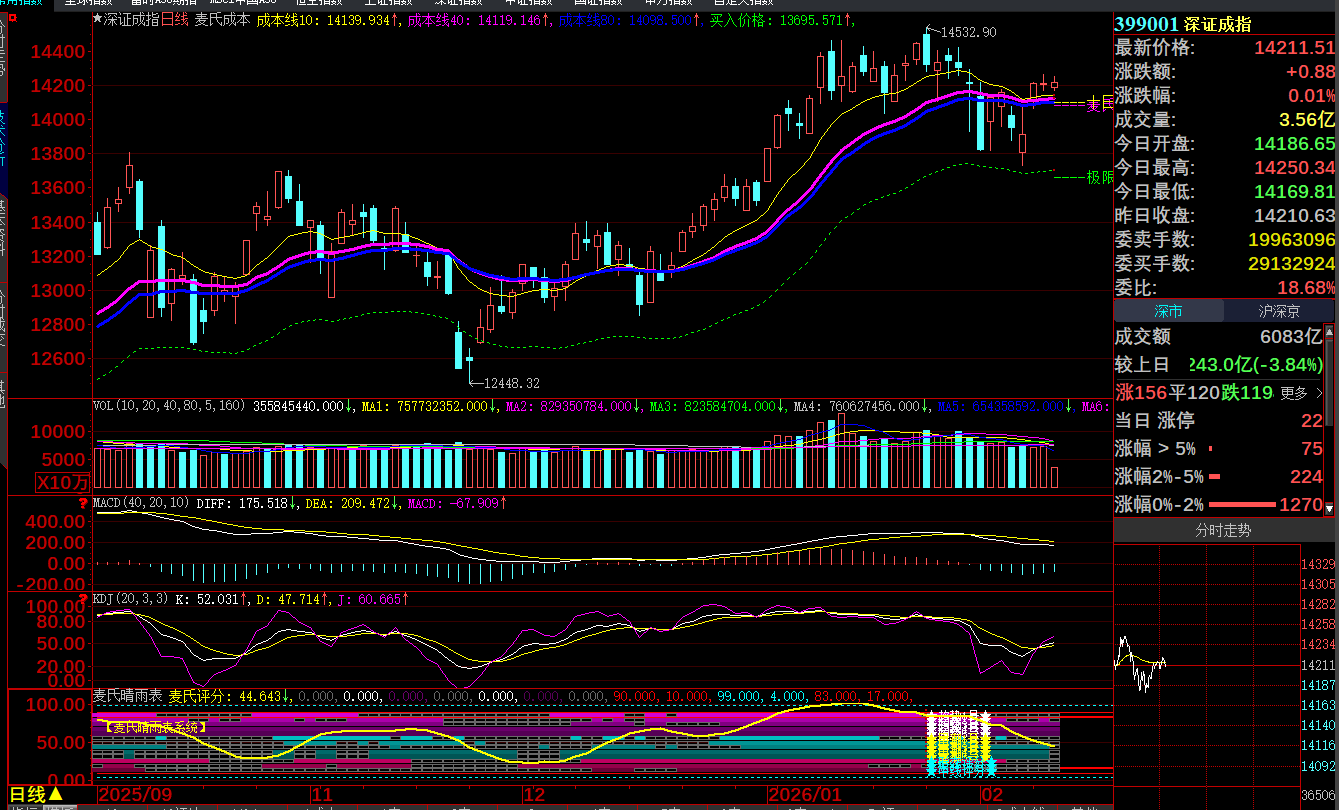
Task: Click the 12448.32 low price marker
Action: click(x=510, y=383)
